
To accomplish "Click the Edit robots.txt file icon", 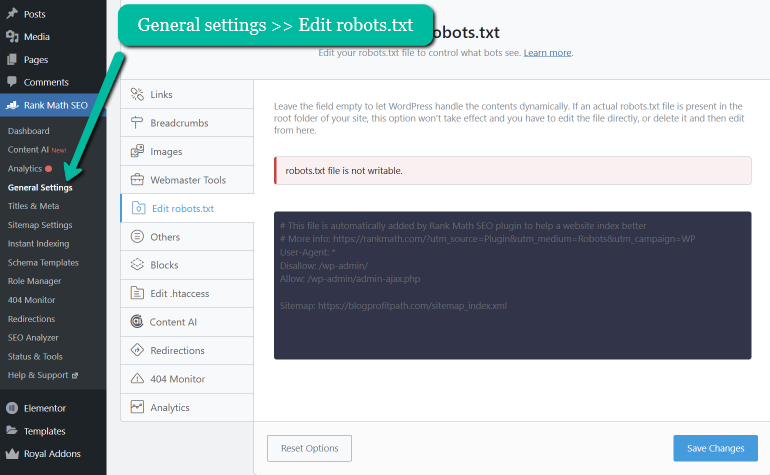I will click(x=138, y=208).
